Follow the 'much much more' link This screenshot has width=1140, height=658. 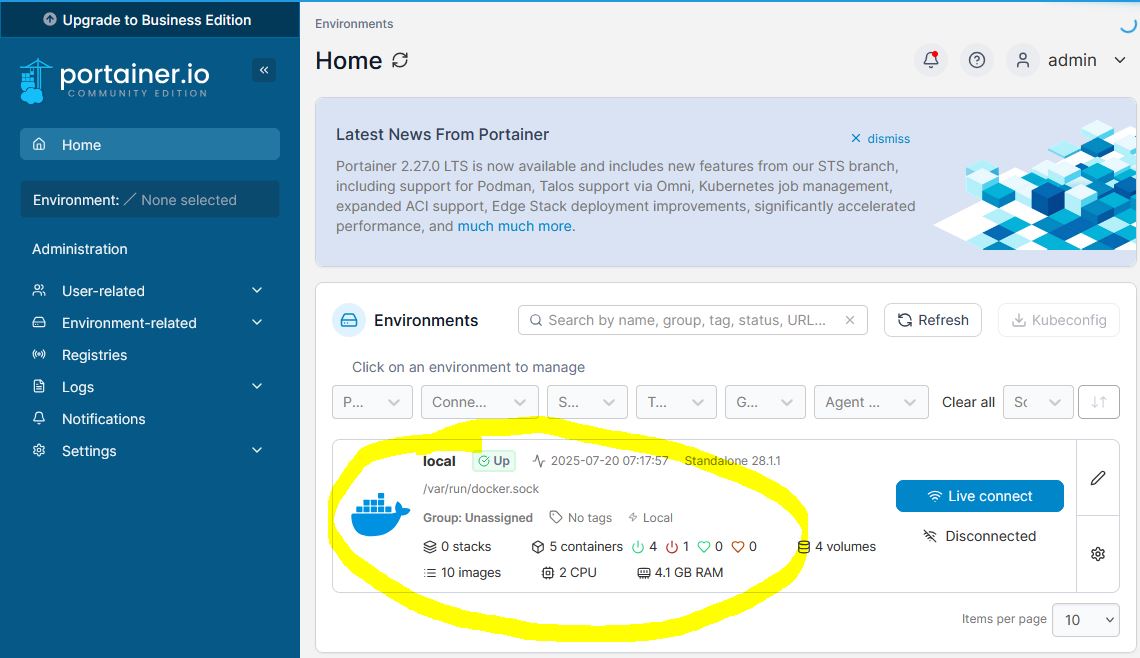(x=514, y=226)
